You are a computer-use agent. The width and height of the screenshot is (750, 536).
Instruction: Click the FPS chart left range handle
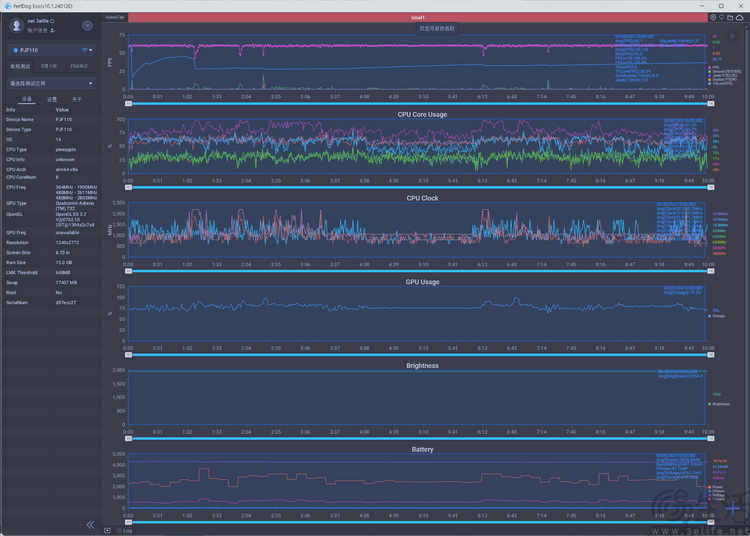pyautogui.click(x=128, y=103)
